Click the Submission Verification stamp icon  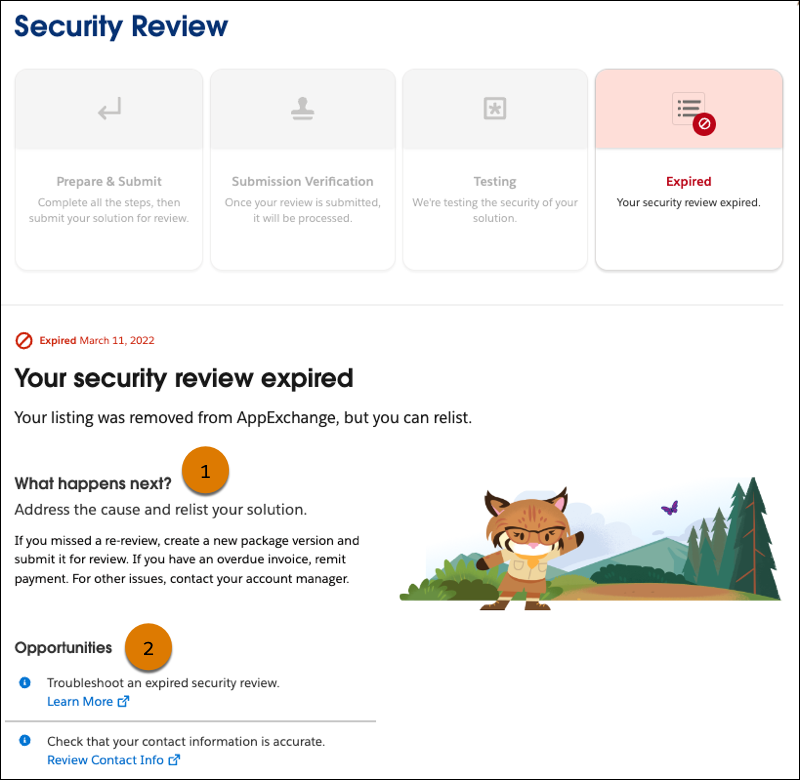coord(302,110)
